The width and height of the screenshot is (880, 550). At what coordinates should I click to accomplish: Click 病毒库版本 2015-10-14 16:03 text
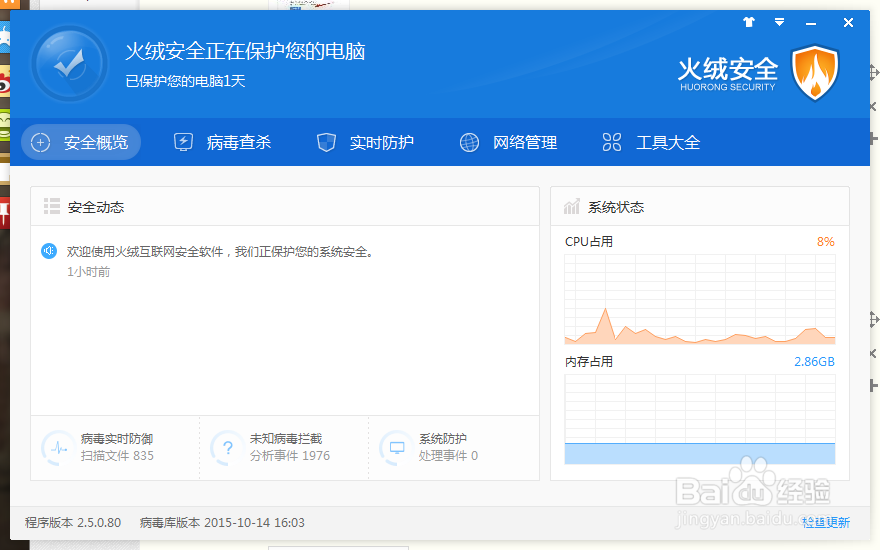(222, 522)
